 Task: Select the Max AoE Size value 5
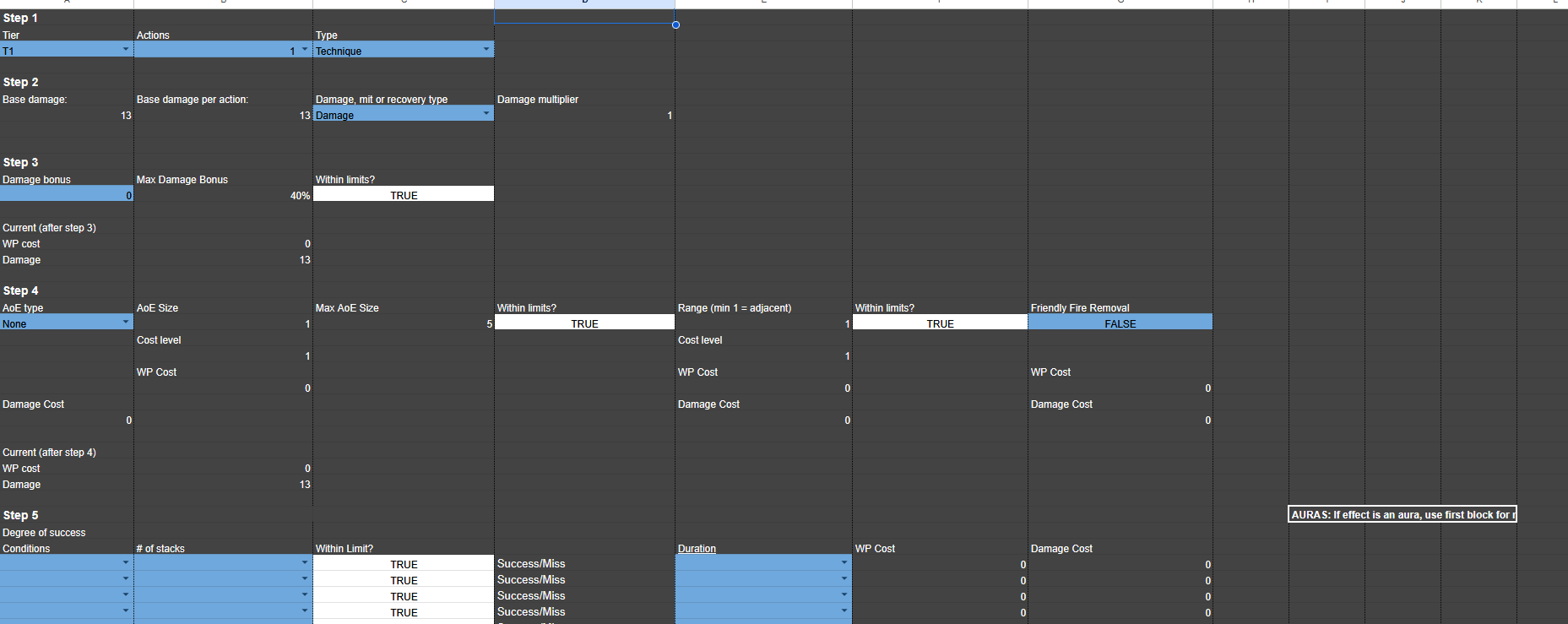tap(404, 323)
